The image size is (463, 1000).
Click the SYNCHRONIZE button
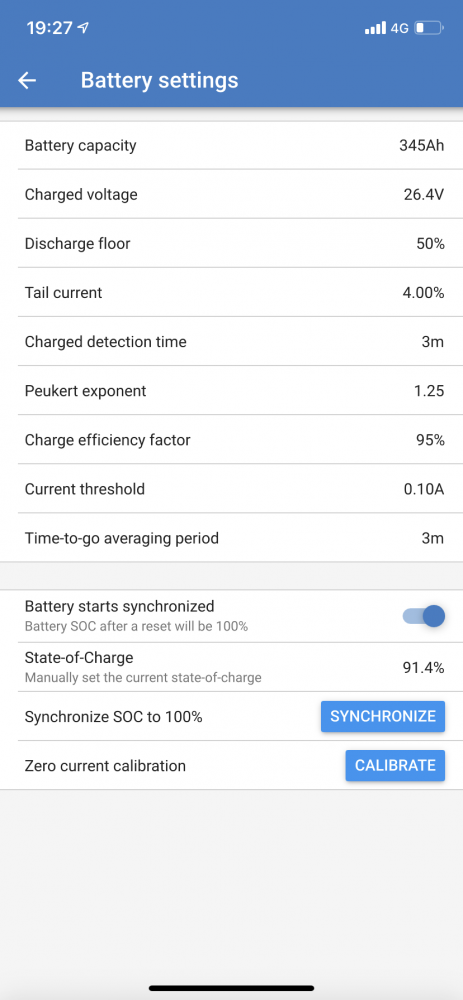(x=383, y=716)
